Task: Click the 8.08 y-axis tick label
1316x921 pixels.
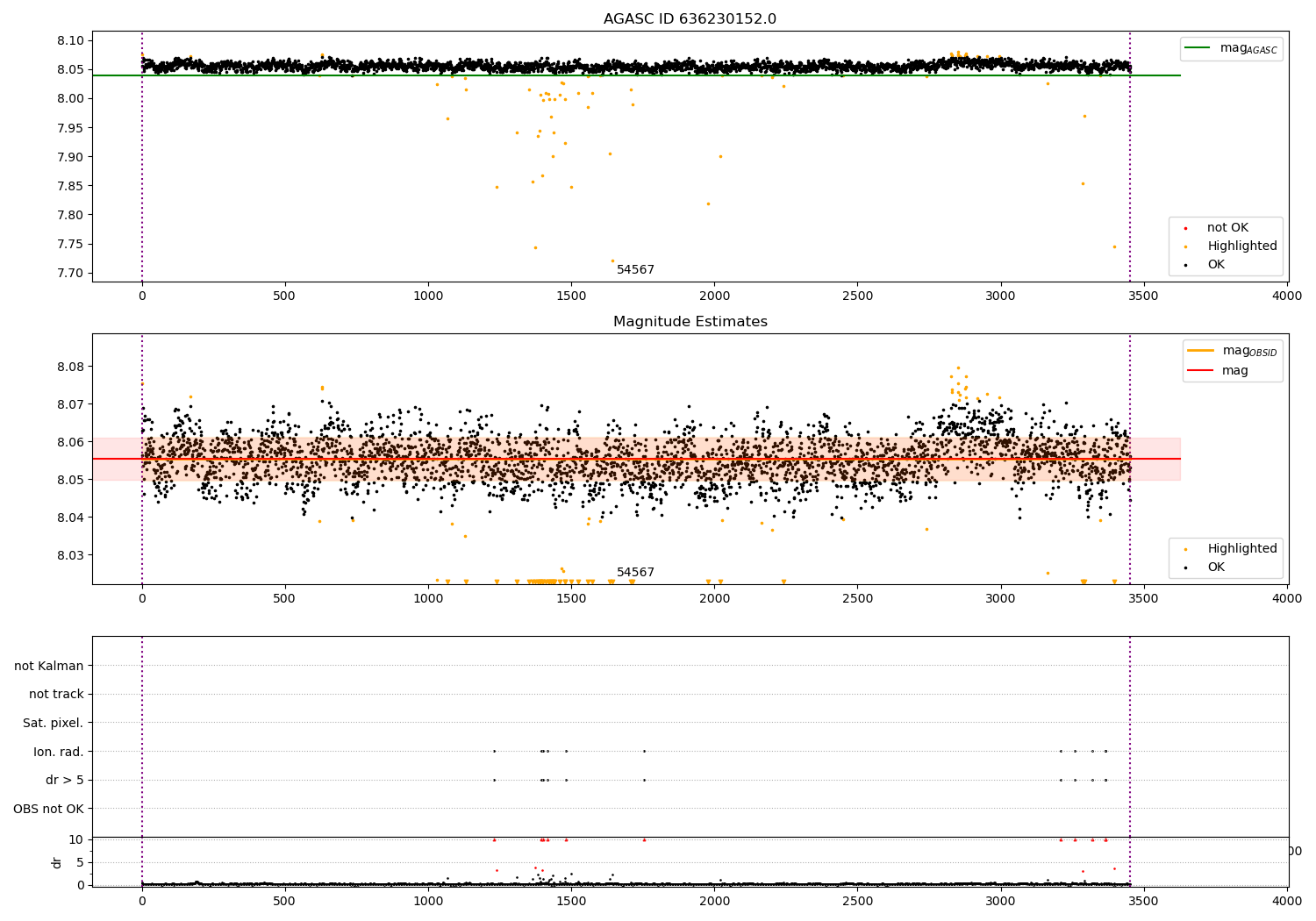Action: [70, 367]
